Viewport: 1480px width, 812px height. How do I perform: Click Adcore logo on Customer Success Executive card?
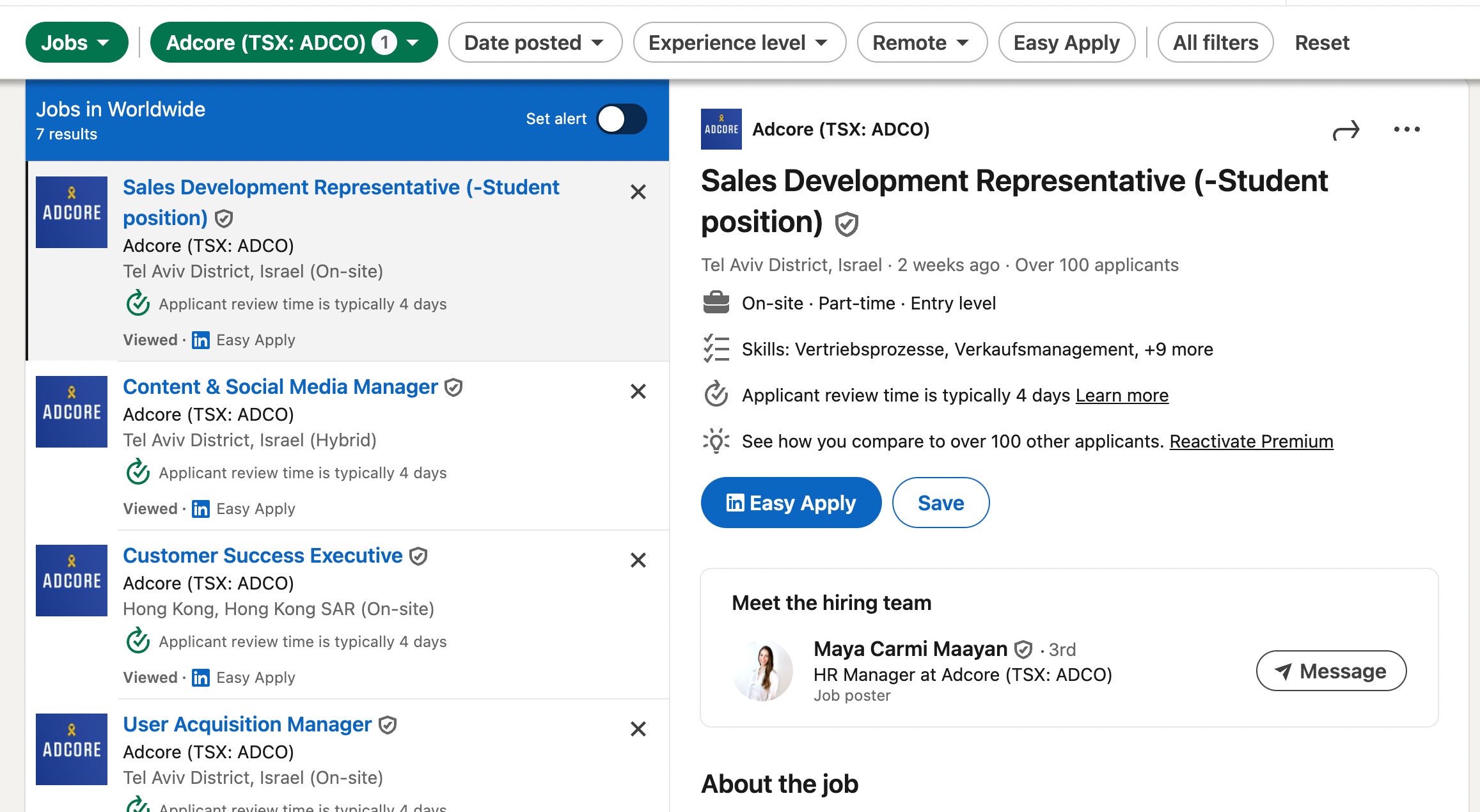[x=72, y=581]
